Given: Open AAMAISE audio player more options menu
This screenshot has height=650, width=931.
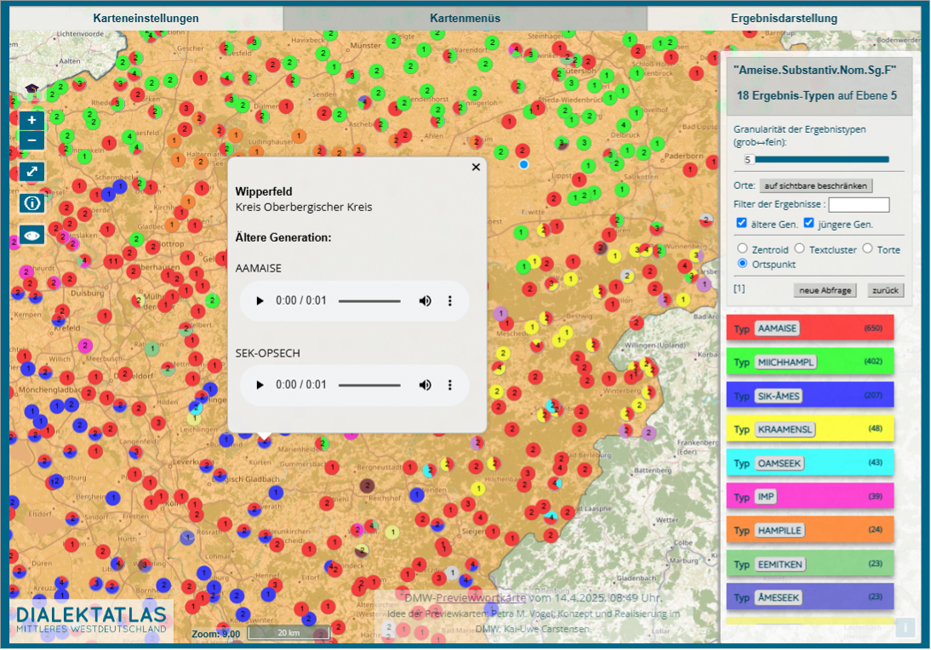Looking at the screenshot, I should coord(450,301).
